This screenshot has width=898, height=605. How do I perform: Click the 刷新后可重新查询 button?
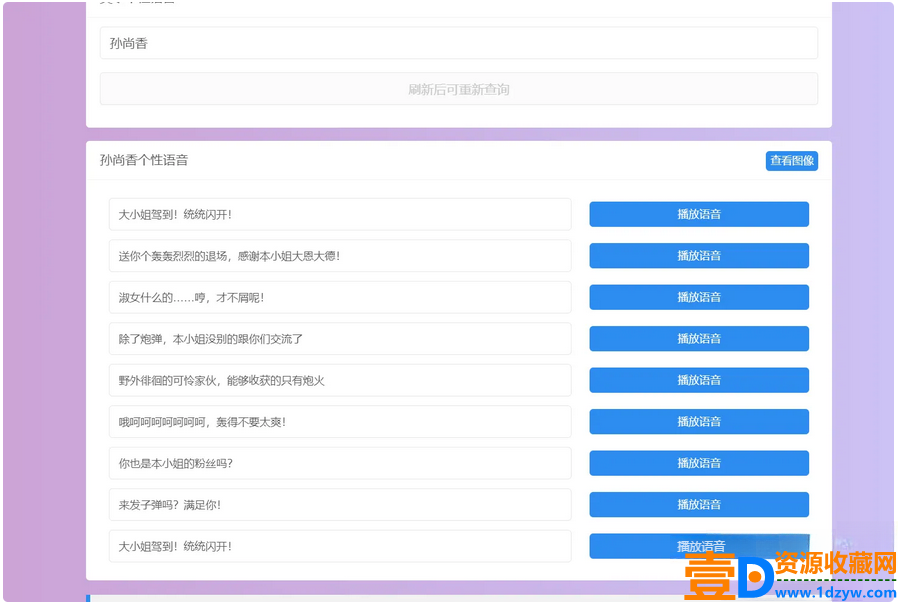pyautogui.click(x=459, y=89)
